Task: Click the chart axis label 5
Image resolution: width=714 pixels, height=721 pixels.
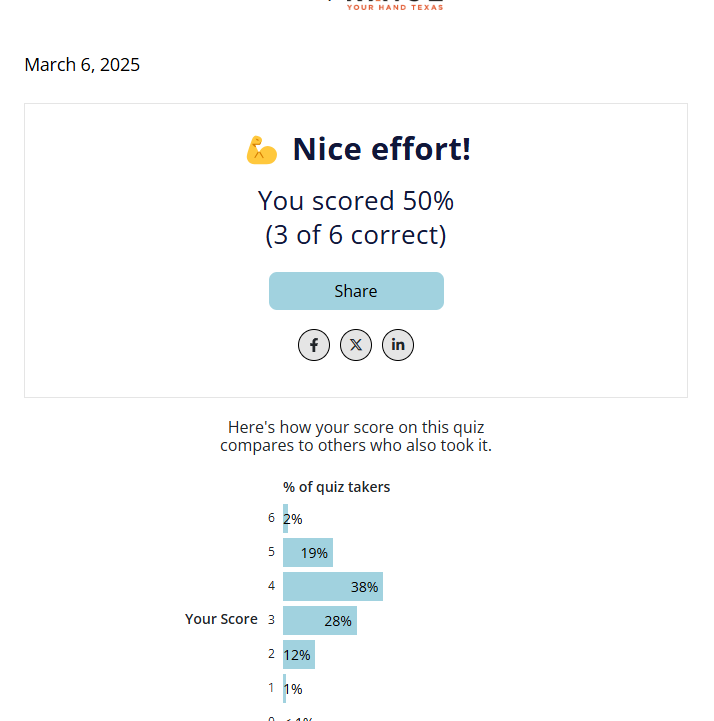Action: (x=271, y=552)
